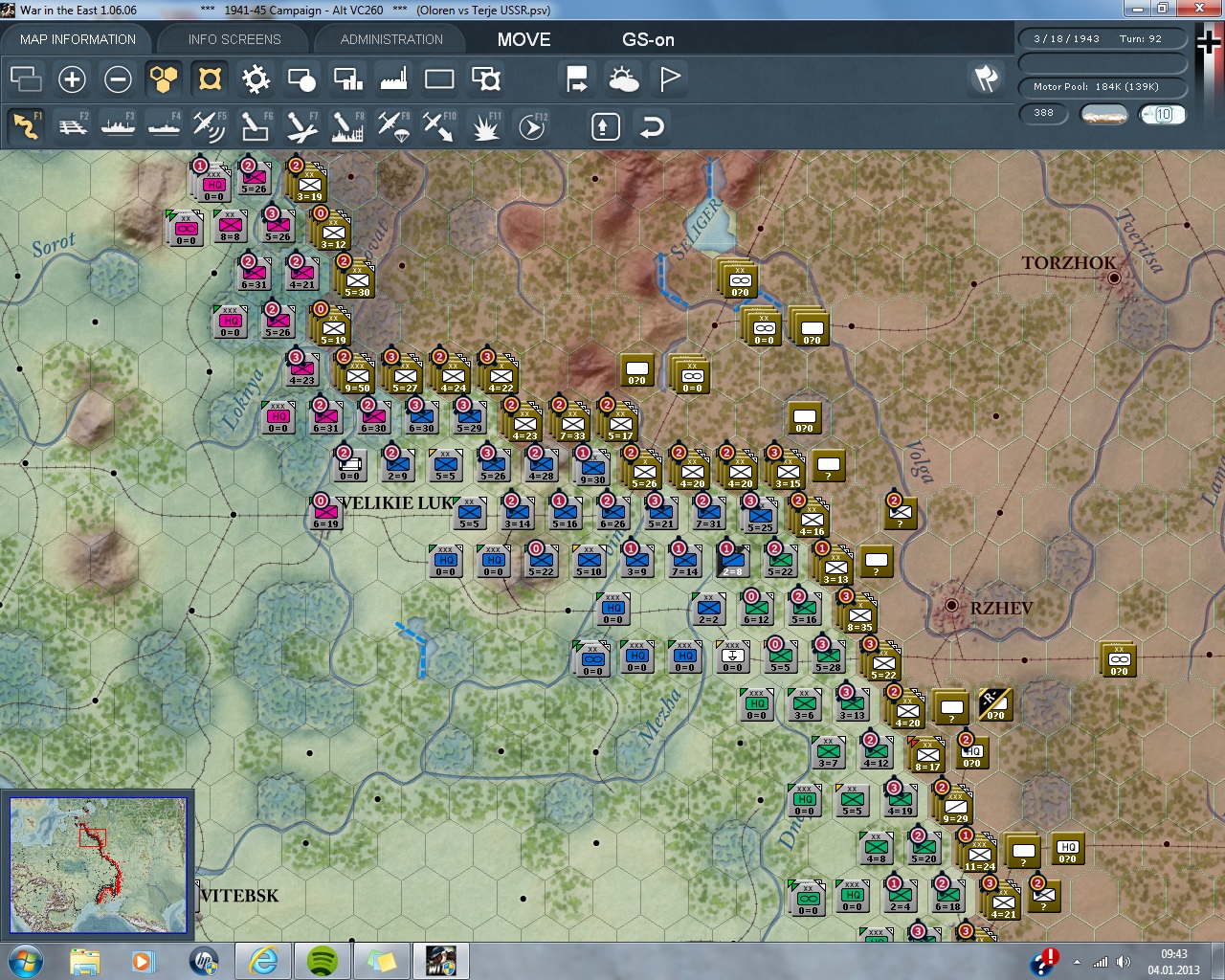Select the Soviet unit marked 8=35
This screenshot has width=1225, height=980.
[858, 613]
